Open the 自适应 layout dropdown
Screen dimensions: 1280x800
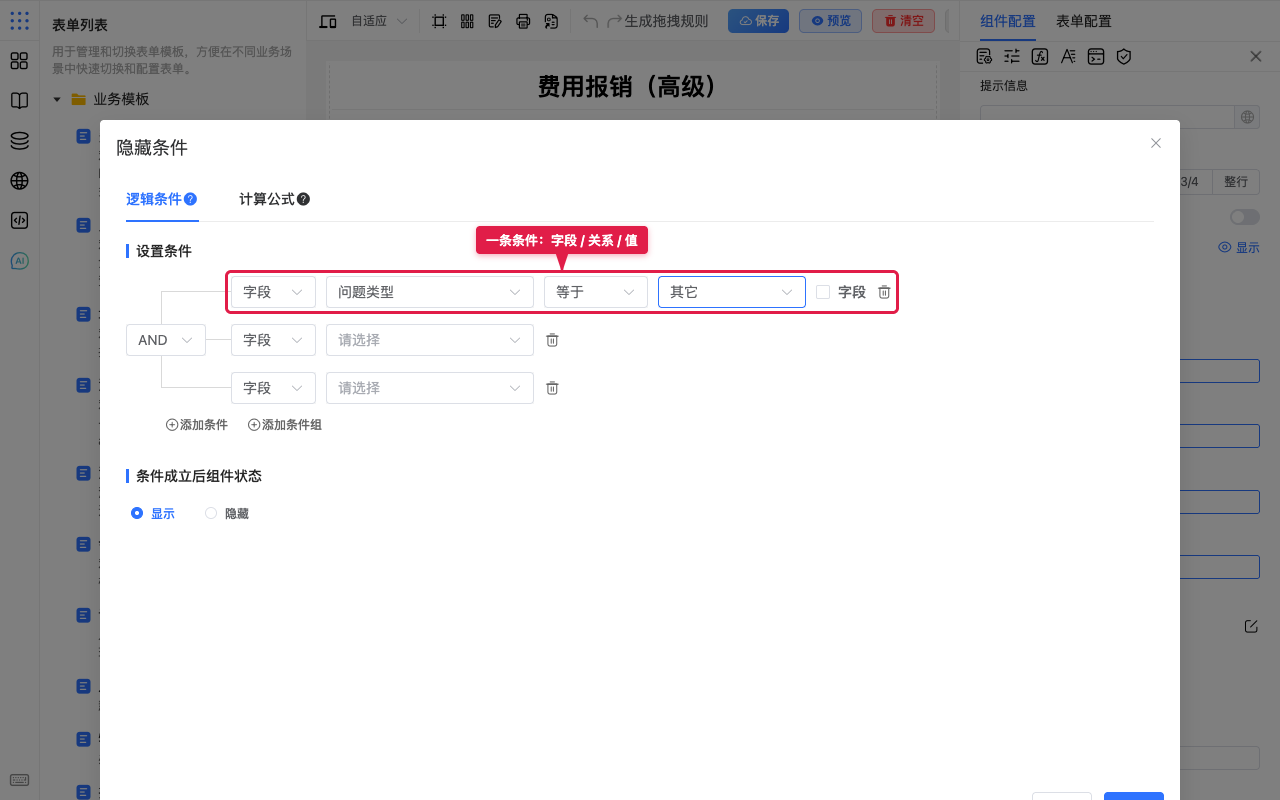(x=379, y=21)
